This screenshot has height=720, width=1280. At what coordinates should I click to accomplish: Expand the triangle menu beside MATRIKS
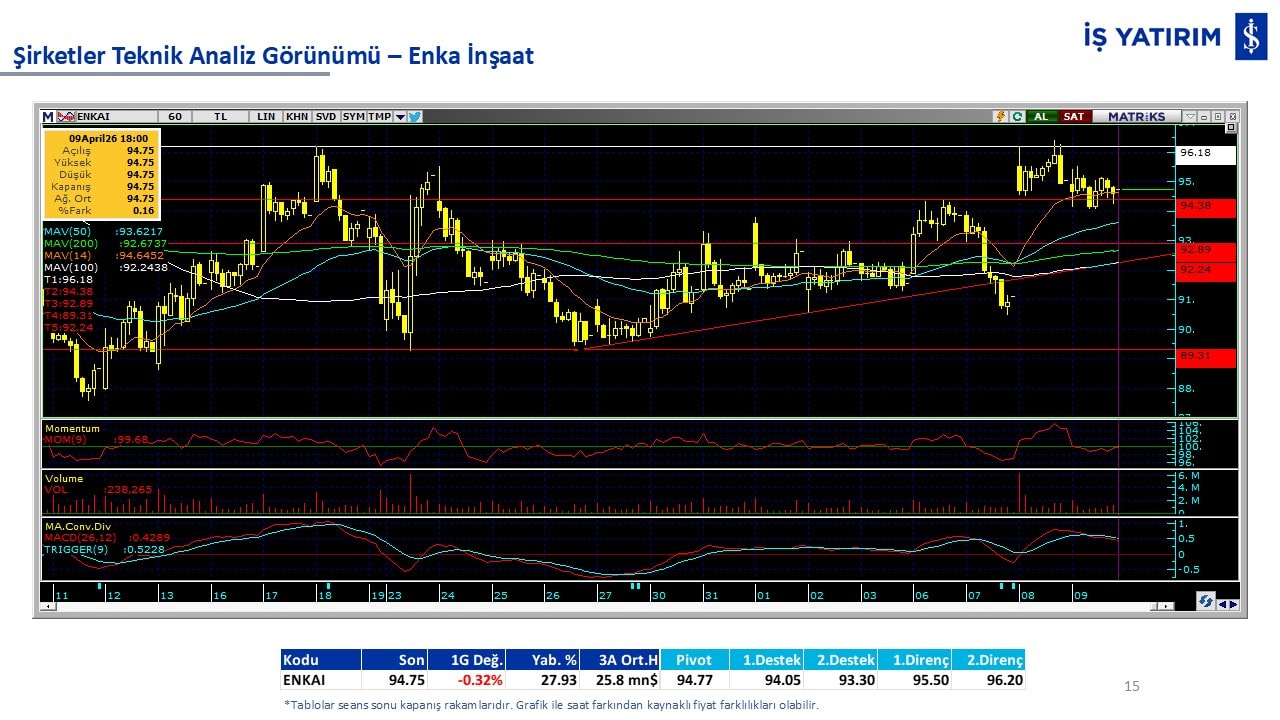coord(1189,116)
